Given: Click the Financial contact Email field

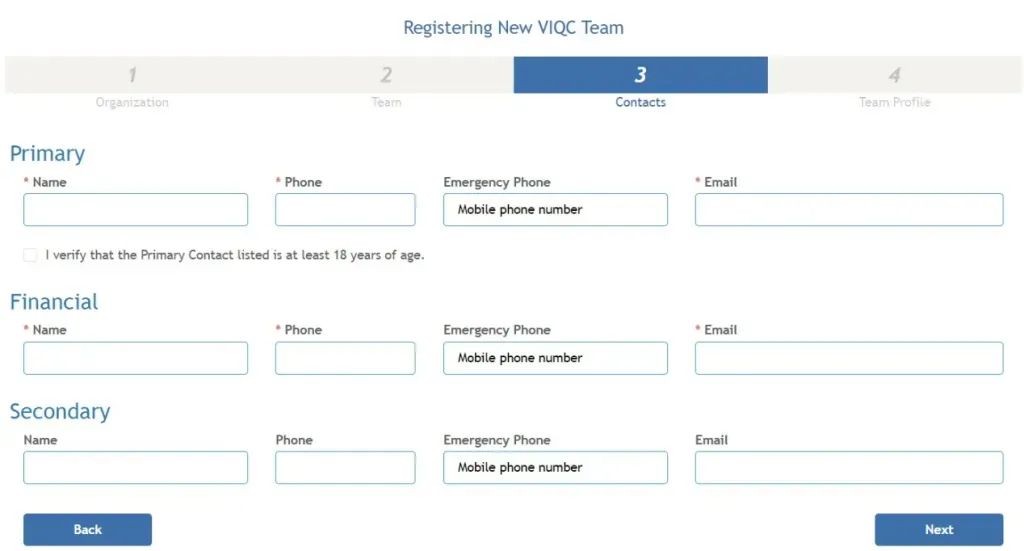Looking at the screenshot, I should tap(849, 358).
